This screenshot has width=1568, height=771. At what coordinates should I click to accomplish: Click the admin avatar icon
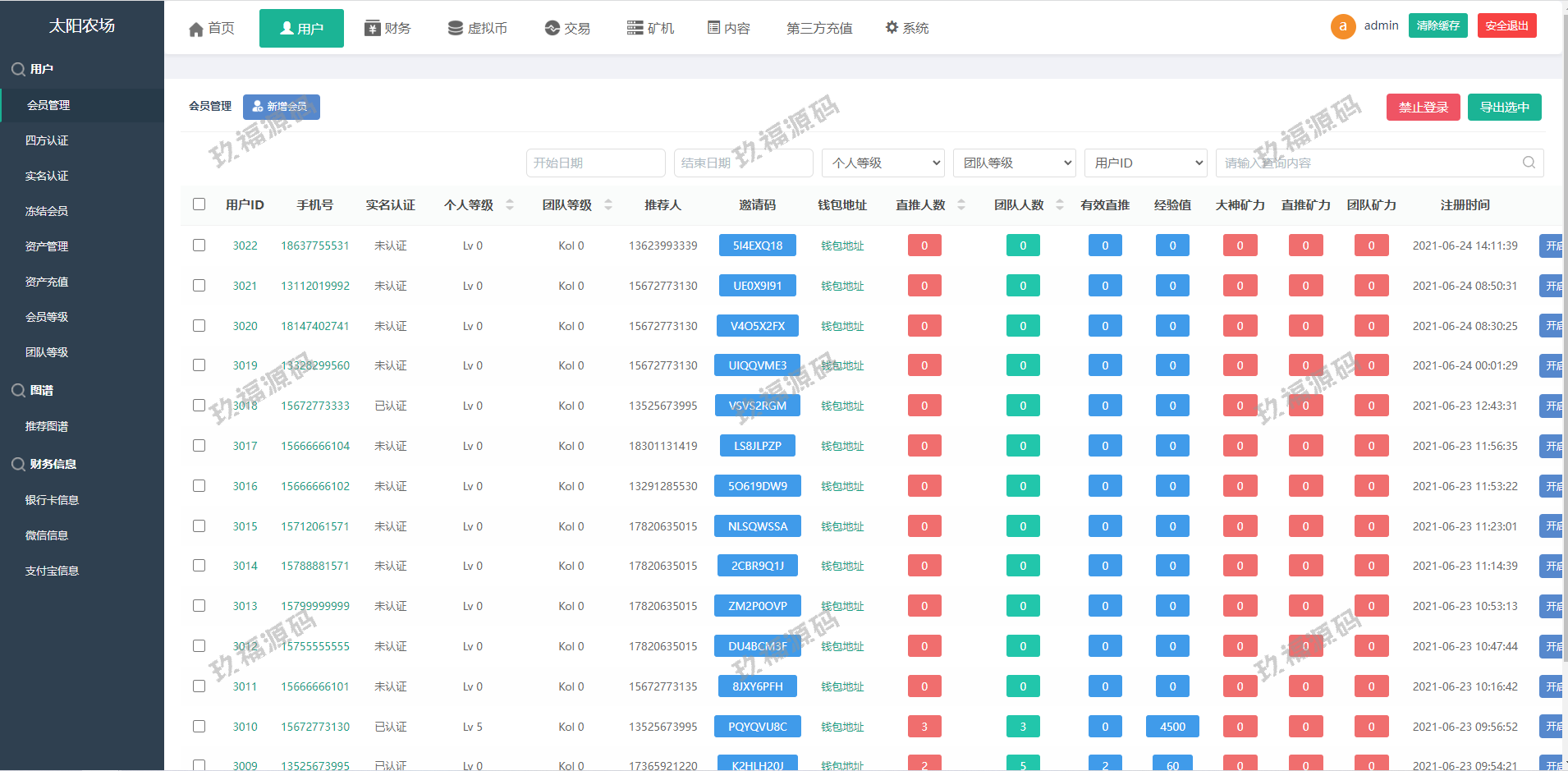(1343, 26)
